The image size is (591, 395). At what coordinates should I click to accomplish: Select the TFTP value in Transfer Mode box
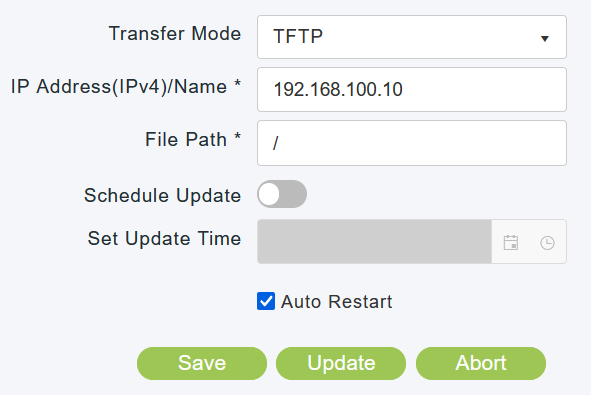coord(298,37)
